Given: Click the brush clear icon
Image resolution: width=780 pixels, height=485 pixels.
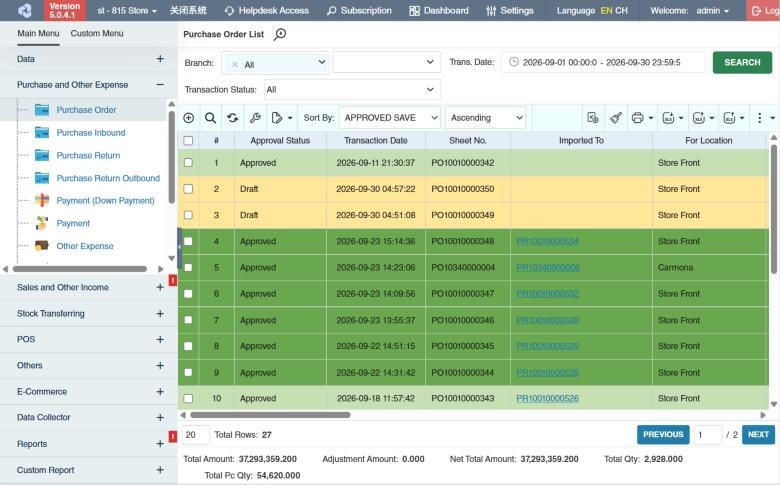Looking at the screenshot, I should pyautogui.click(x=616, y=118).
